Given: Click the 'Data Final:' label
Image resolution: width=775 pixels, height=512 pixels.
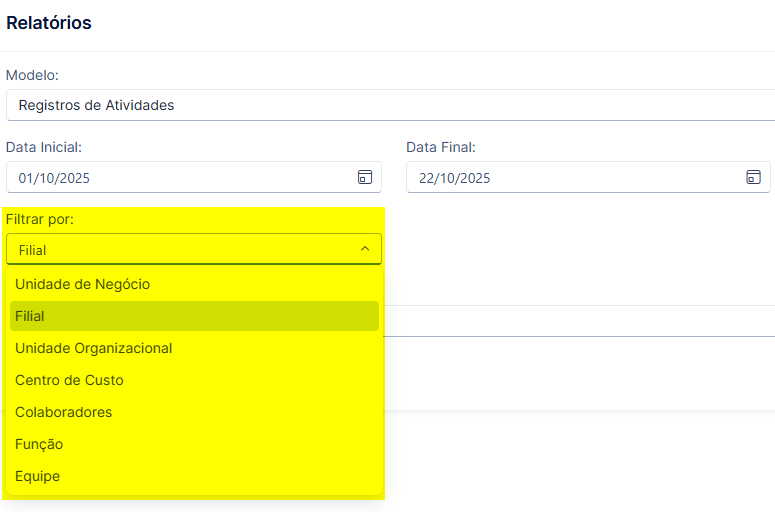Looking at the screenshot, I should point(441,147).
